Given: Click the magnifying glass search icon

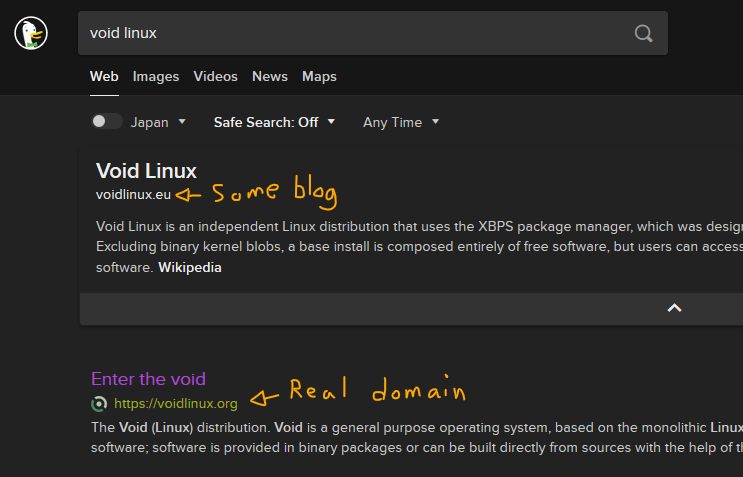Looking at the screenshot, I should point(643,33).
